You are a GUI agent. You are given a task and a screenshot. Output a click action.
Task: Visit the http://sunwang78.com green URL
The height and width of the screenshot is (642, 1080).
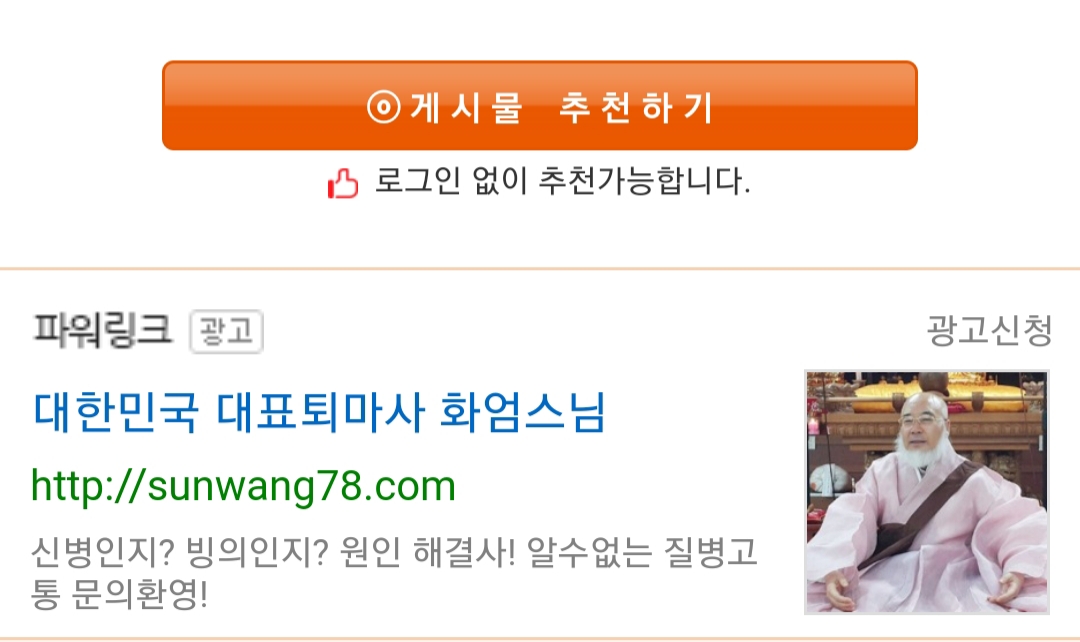tap(244, 486)
